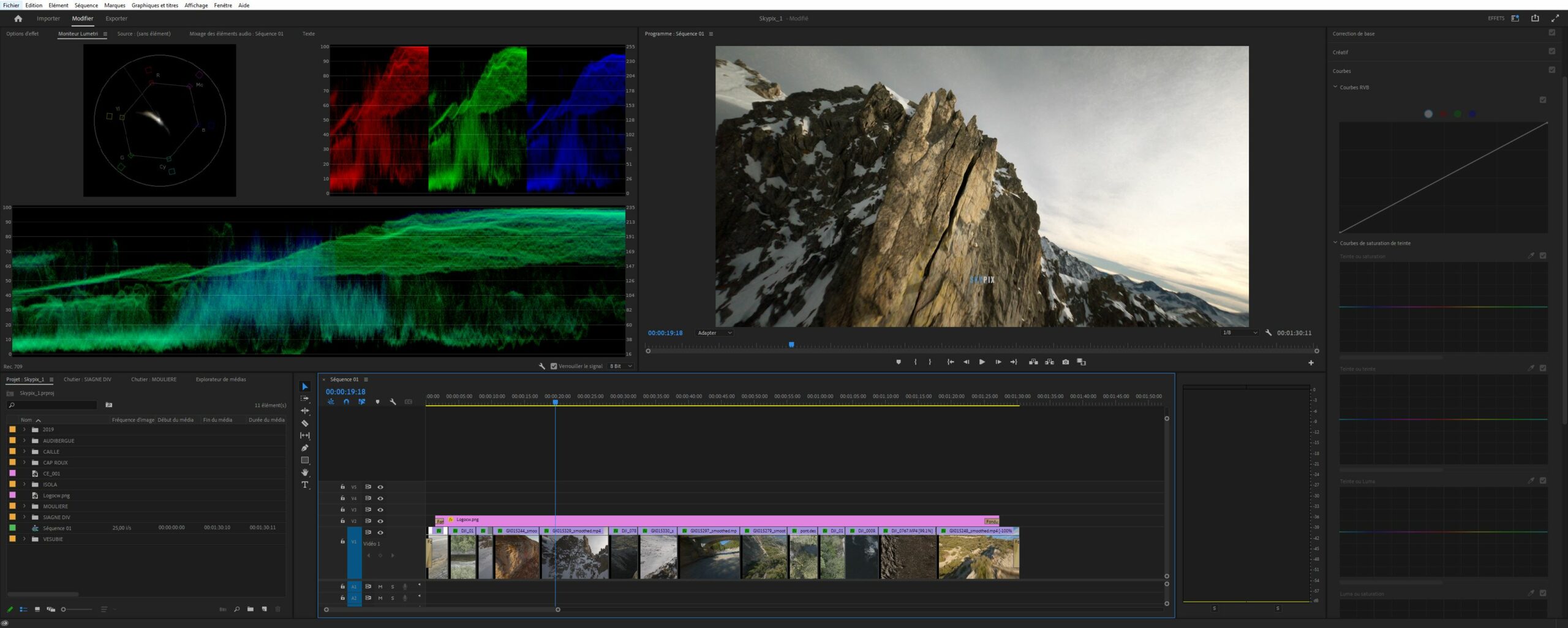Image resolution: width=1568 pixels, height=628 pixels.
Task: Click the Extract button in Program monitor
Action: pyautogui.click(x=1049, y=362)
